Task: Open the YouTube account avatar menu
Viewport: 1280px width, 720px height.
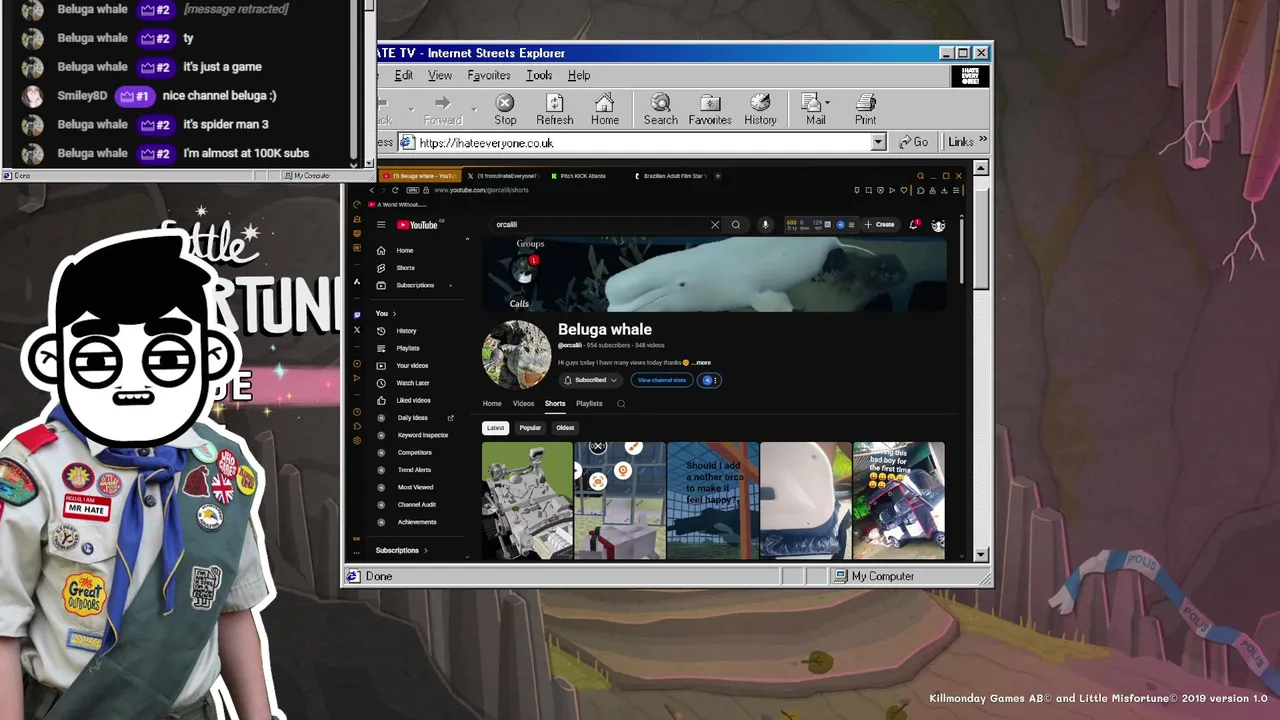Action: click(x=938, y=225)
